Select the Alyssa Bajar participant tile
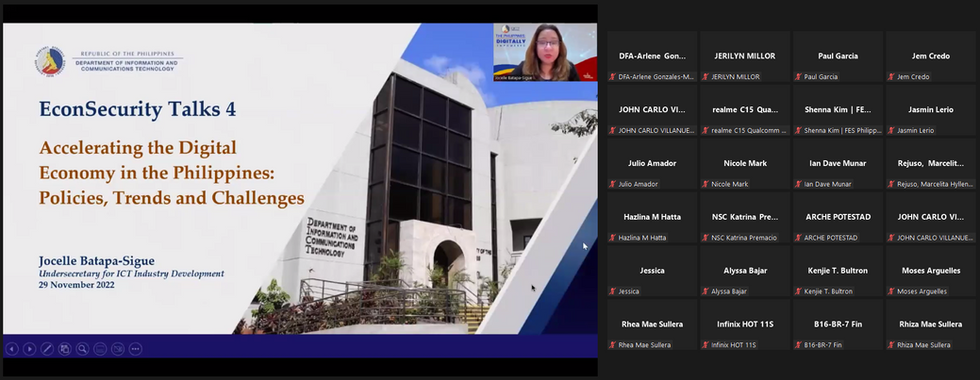This screenshot has height=380, width=980. [x=745, y=271]
